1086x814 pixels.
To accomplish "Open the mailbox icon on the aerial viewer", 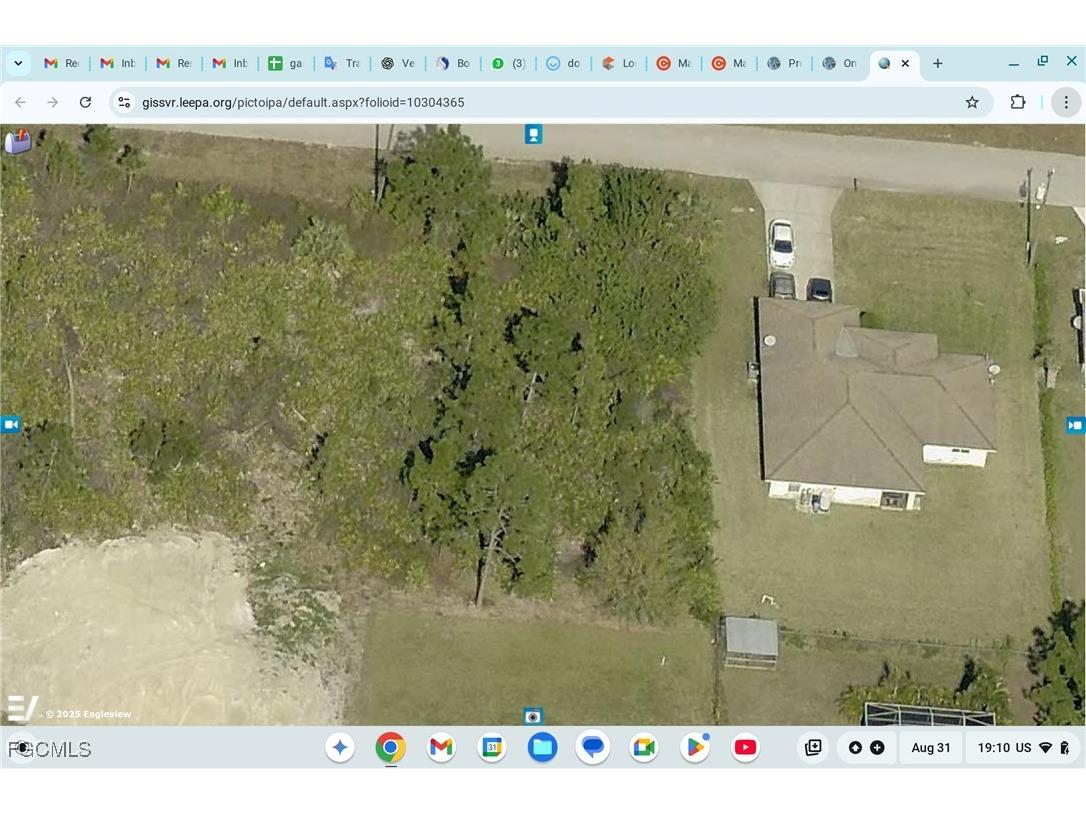I will 17,141.
